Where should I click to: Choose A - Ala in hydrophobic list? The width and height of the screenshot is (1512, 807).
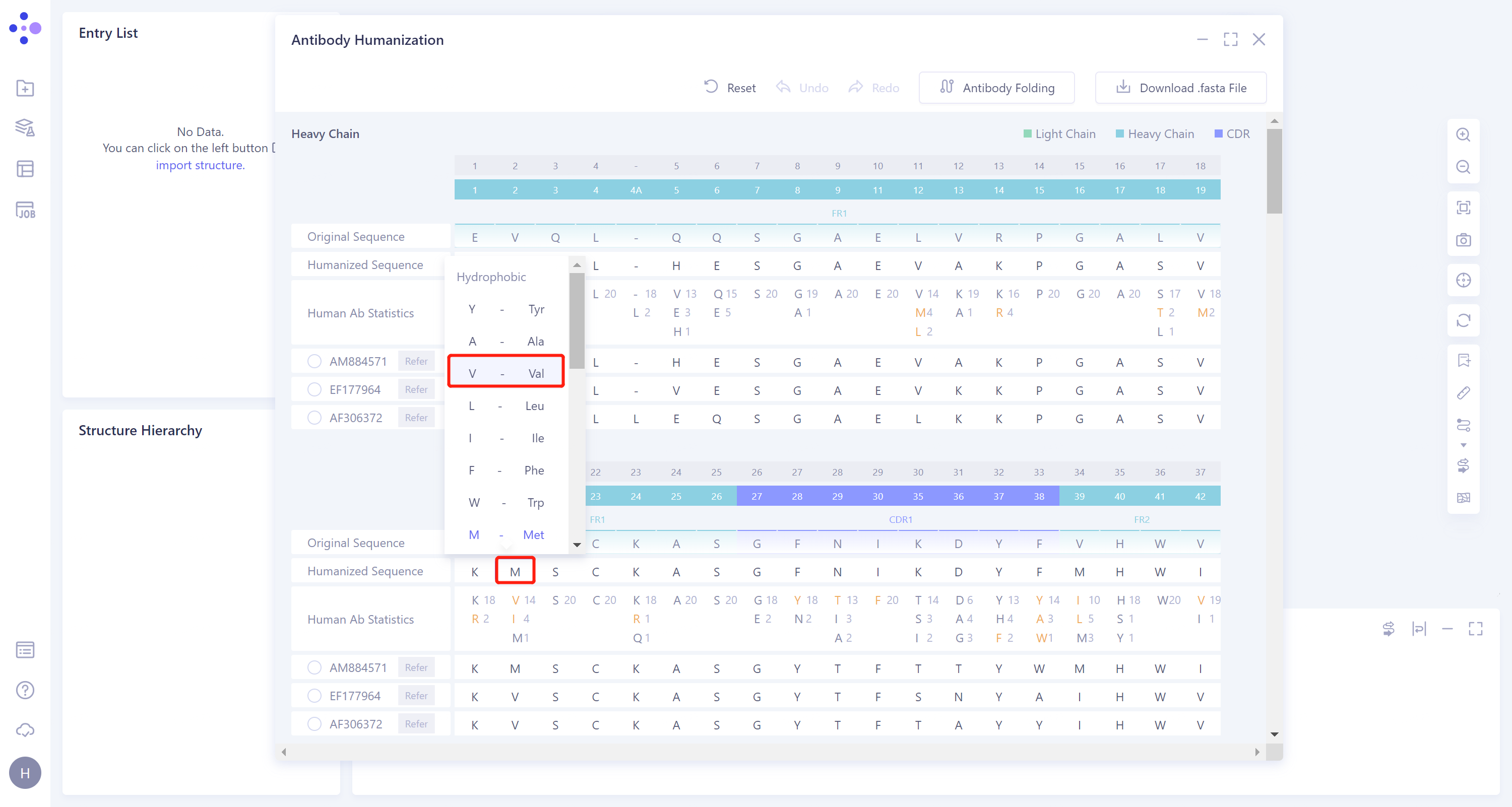coord(506,342)
